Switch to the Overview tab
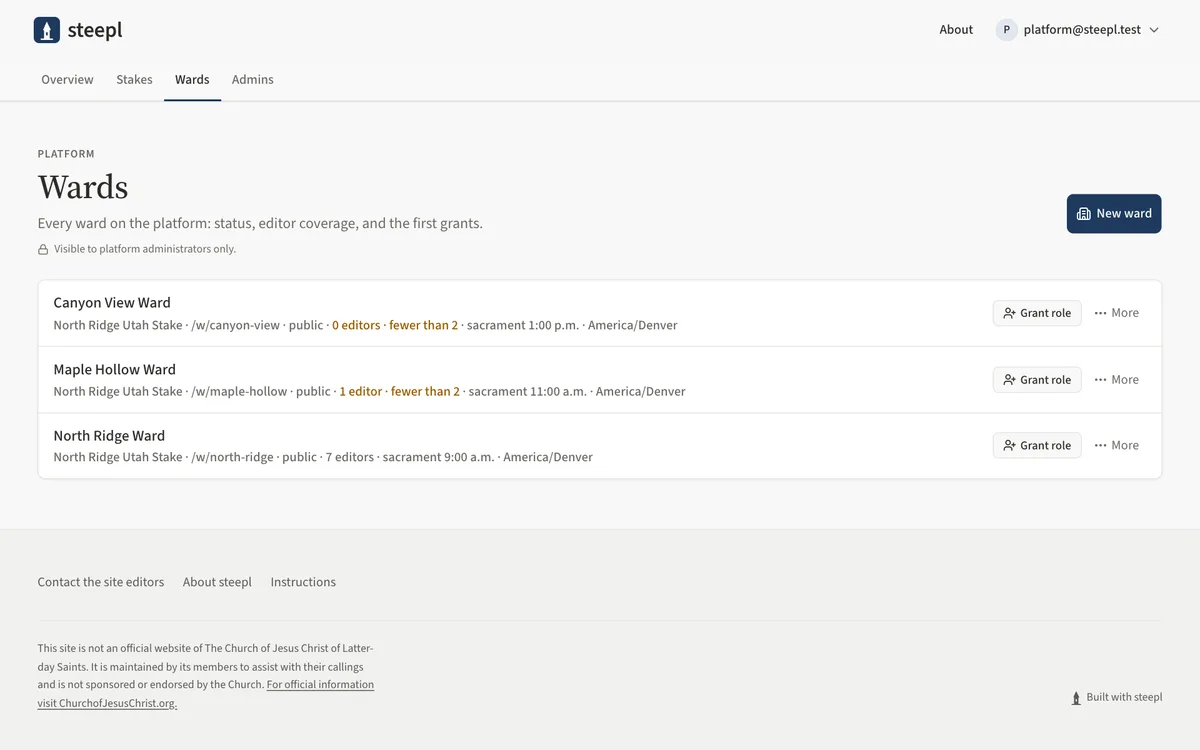The image size is (1200, 750). (67, 80)
